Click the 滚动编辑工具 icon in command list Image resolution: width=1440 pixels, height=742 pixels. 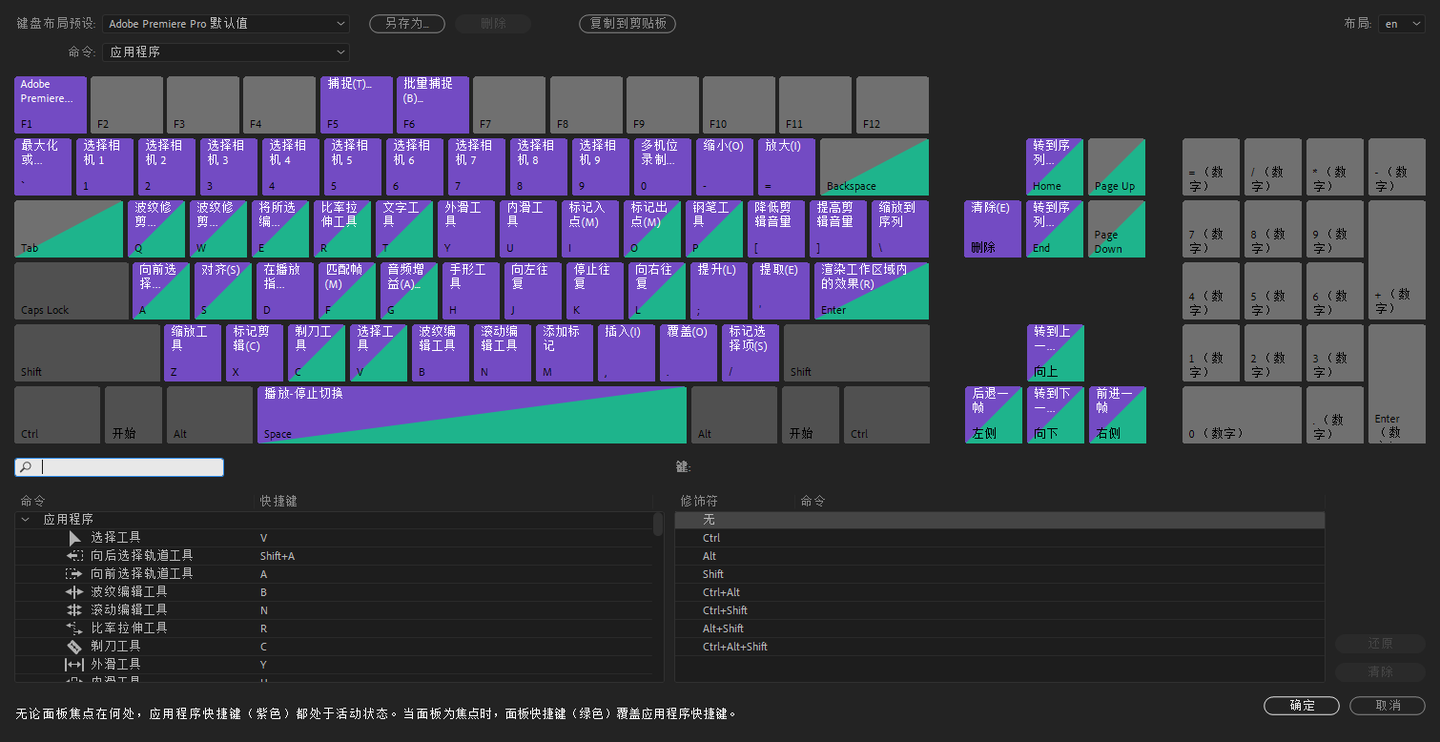click(74, 610)
